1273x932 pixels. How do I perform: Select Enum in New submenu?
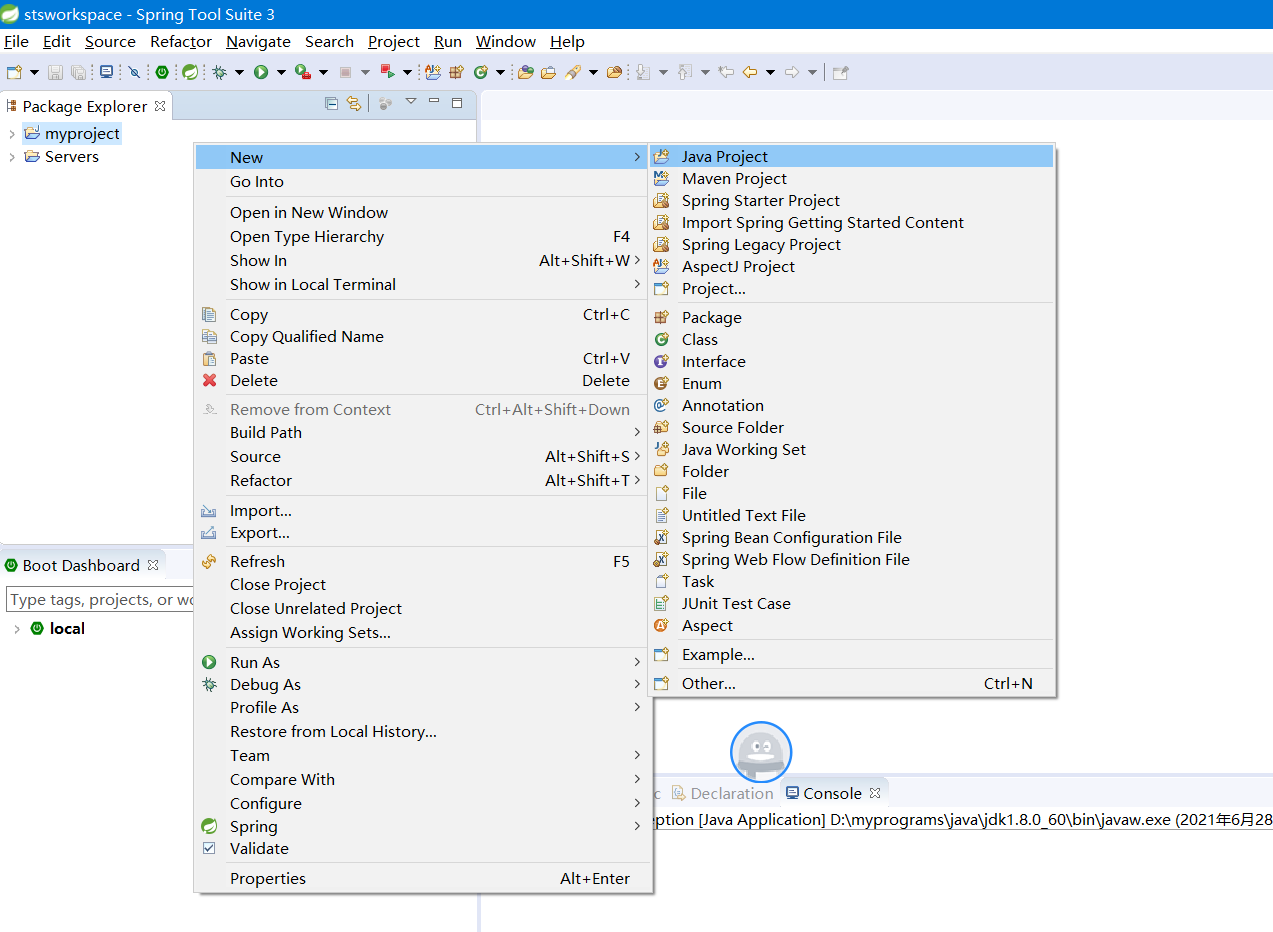coord(851,383)
